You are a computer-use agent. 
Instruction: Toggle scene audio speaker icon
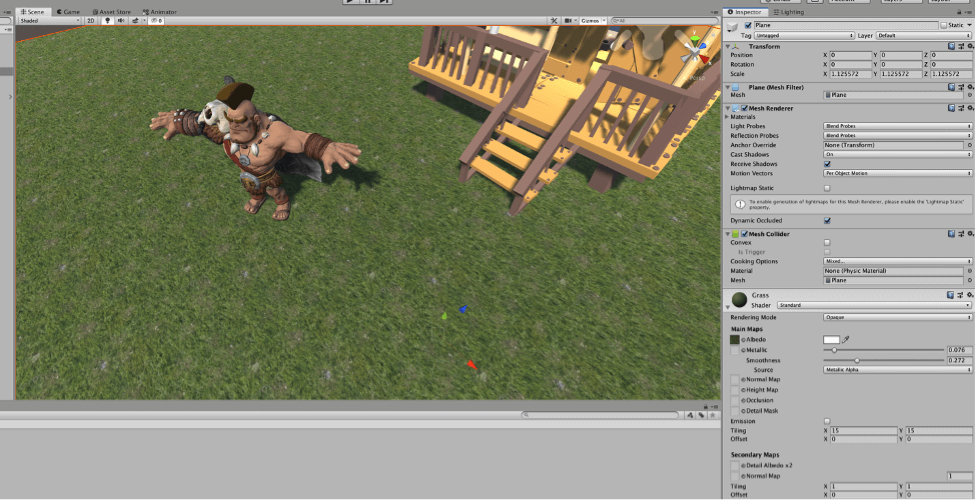point(121,21)
